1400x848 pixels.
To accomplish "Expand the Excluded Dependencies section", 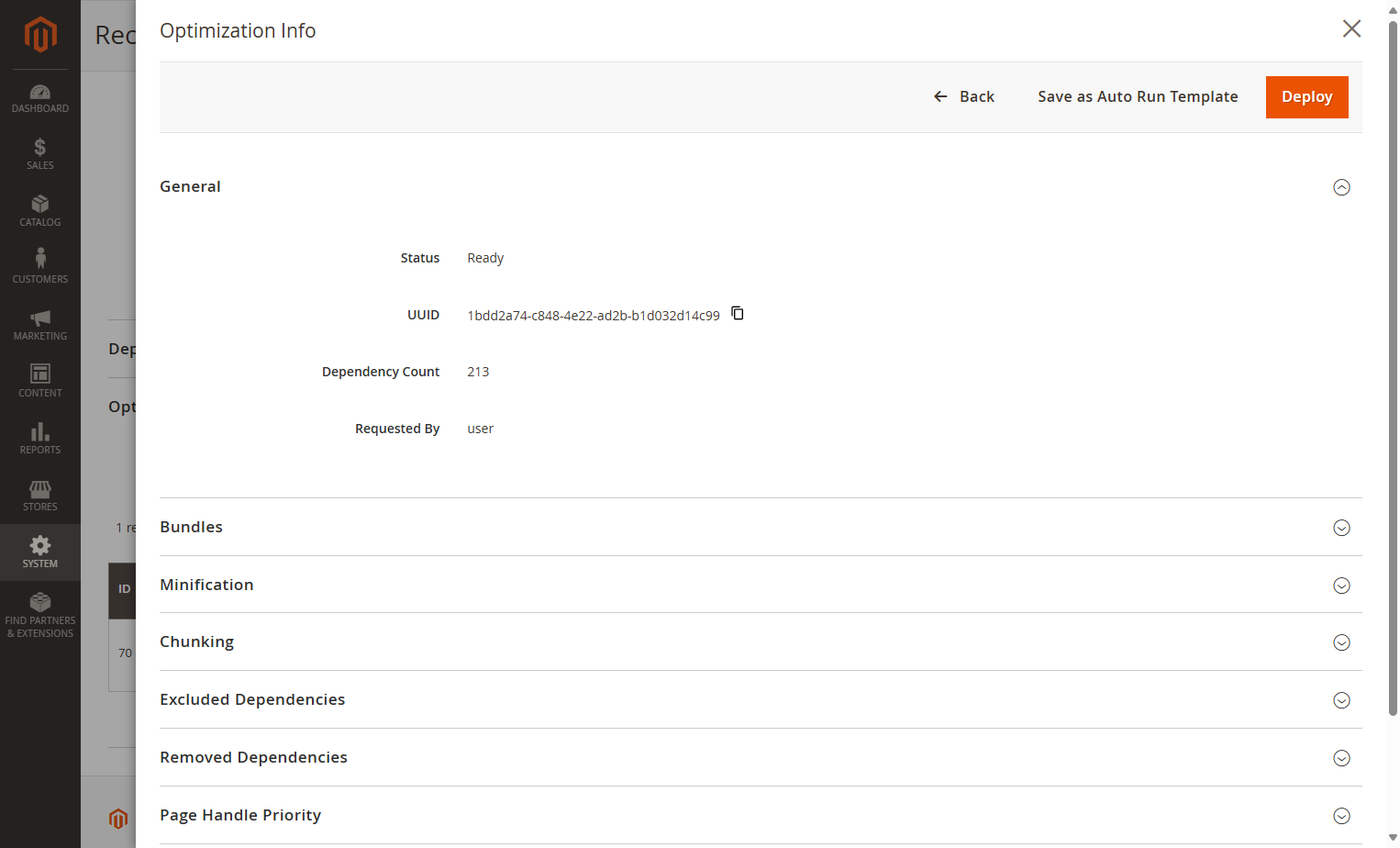I will pos(1341,700).
